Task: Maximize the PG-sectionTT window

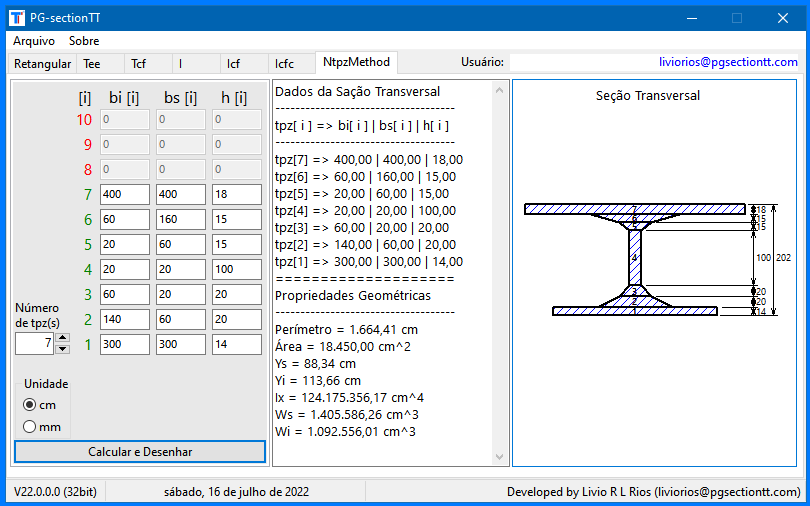Action: pos(737,18)
